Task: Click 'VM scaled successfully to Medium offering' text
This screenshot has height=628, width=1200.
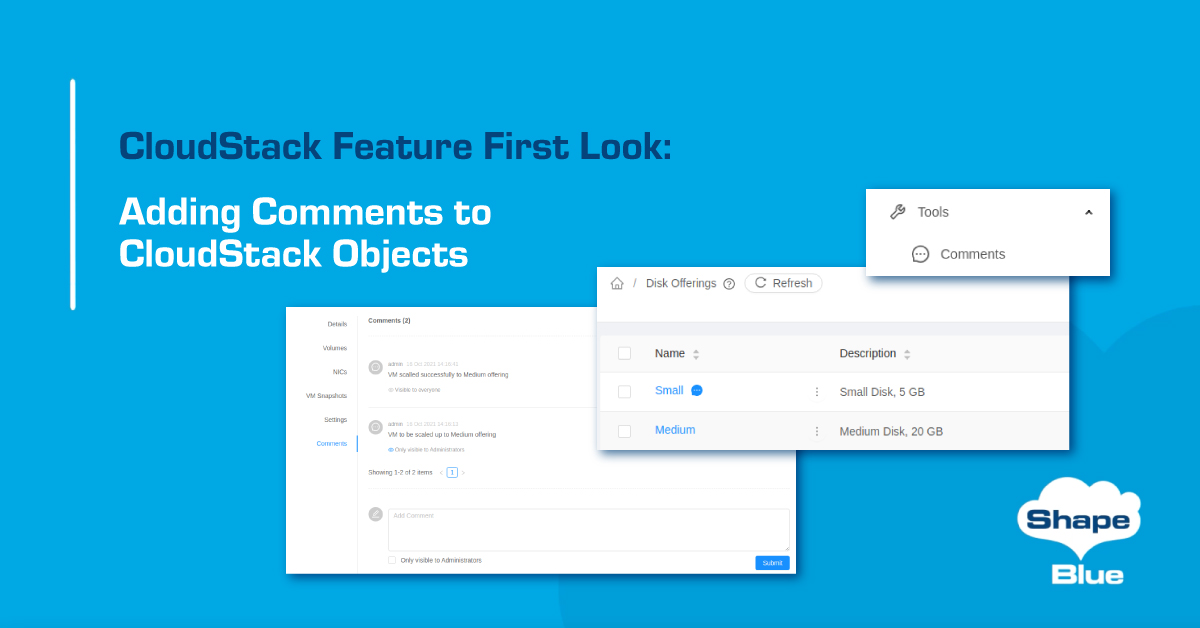Action: (448, 374)
